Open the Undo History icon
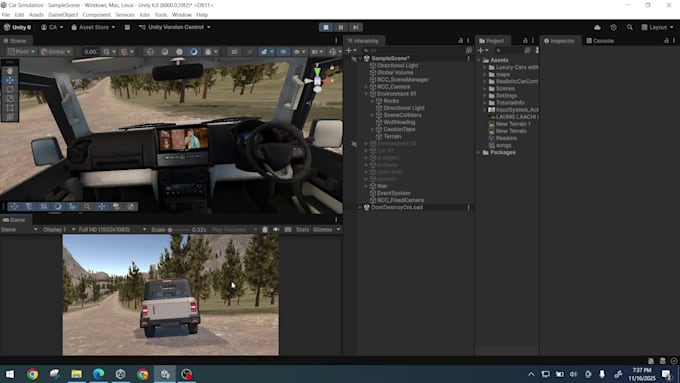 (613, 27)
